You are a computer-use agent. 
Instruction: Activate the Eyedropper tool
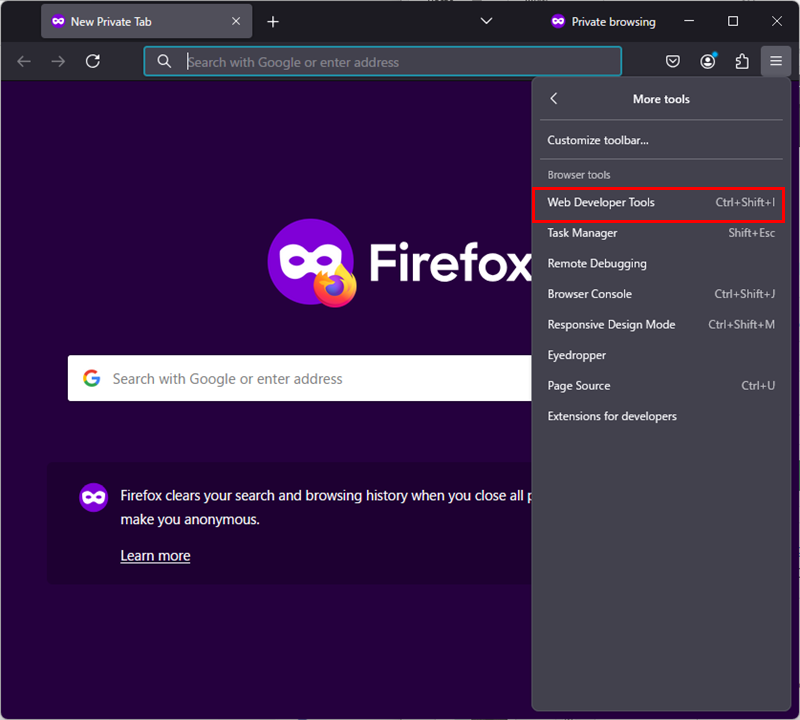[661, 355]
